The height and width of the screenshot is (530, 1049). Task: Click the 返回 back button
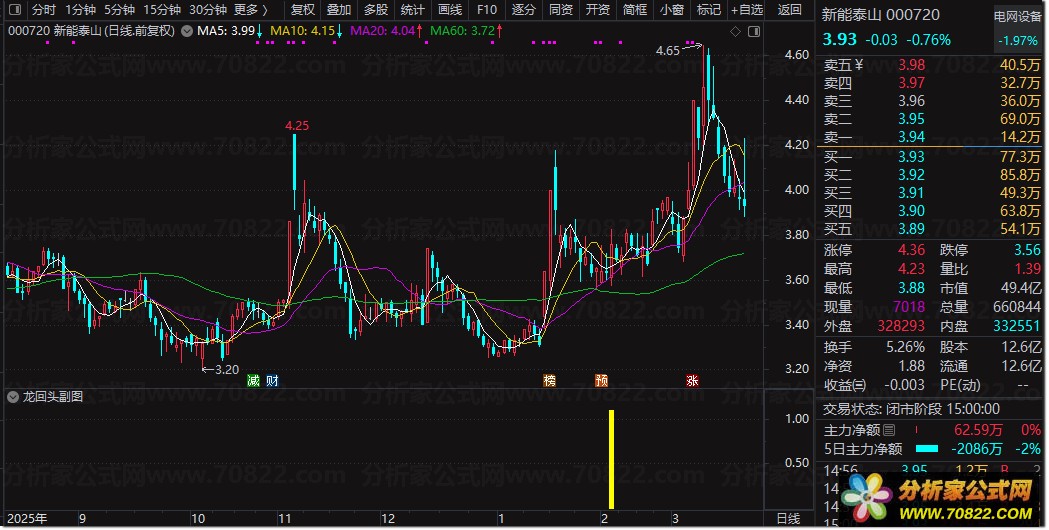pyautogui.click(x=790, y=10)
